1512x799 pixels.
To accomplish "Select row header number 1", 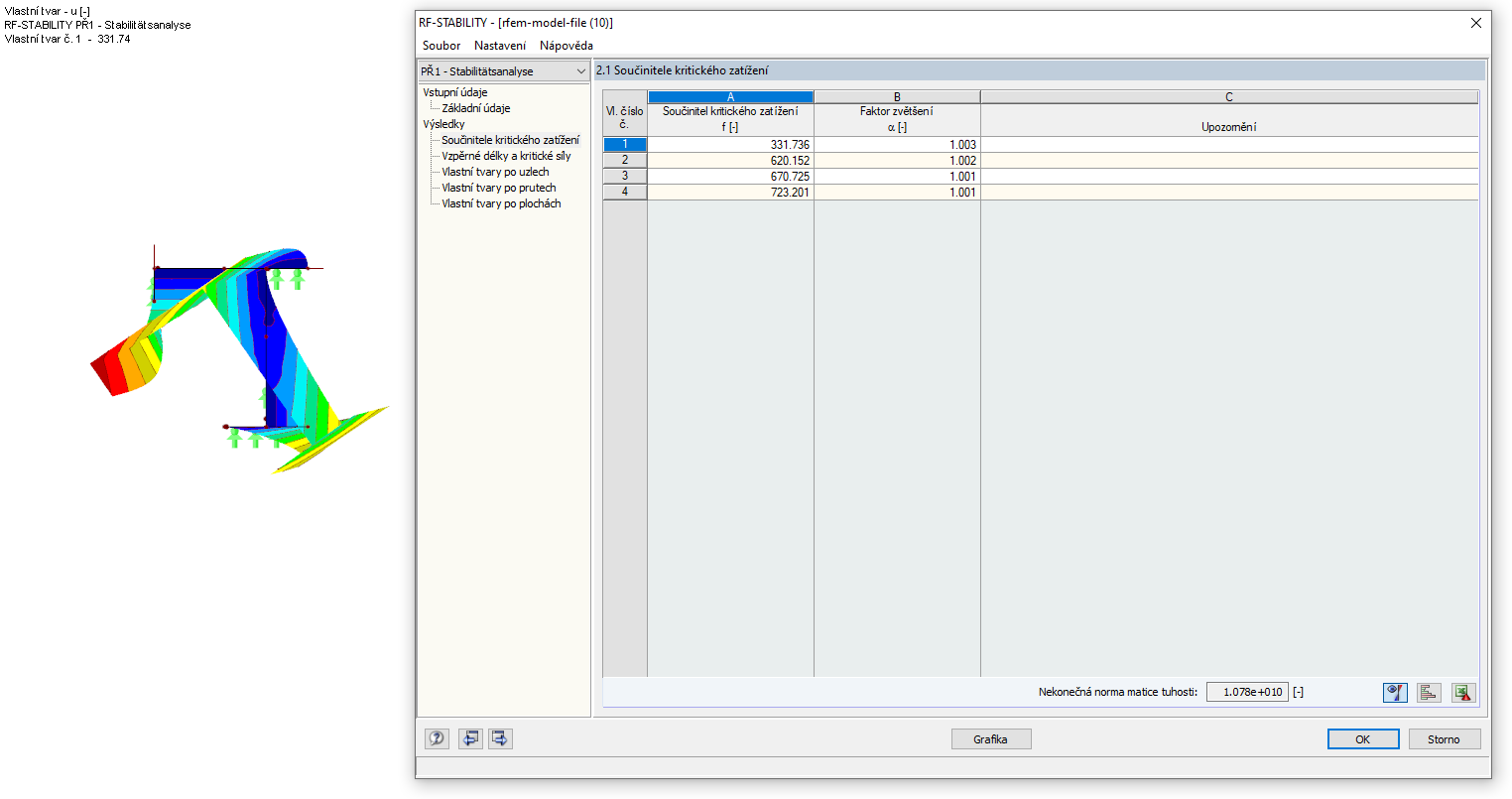I will click(x=625, y=145).
